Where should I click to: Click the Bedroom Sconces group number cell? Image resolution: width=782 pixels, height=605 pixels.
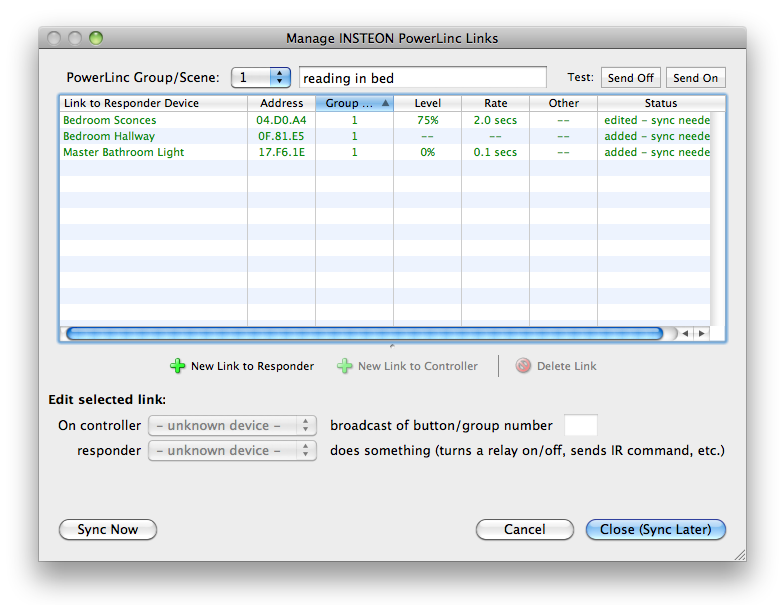[x=355, y=120]
